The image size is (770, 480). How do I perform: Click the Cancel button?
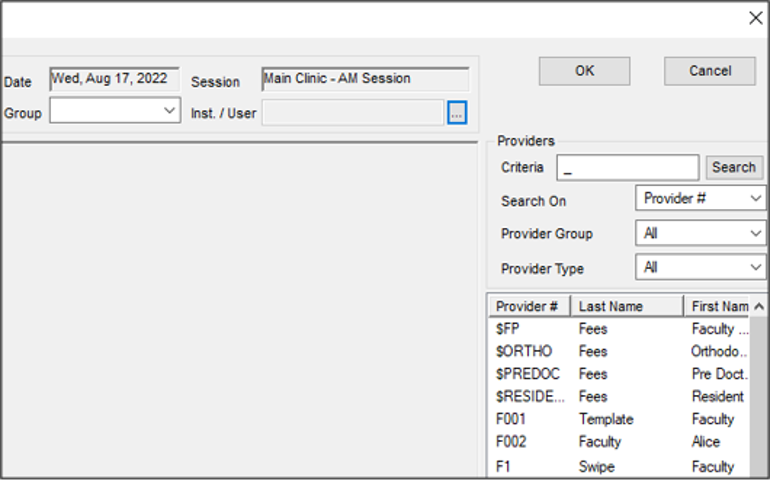709,71
